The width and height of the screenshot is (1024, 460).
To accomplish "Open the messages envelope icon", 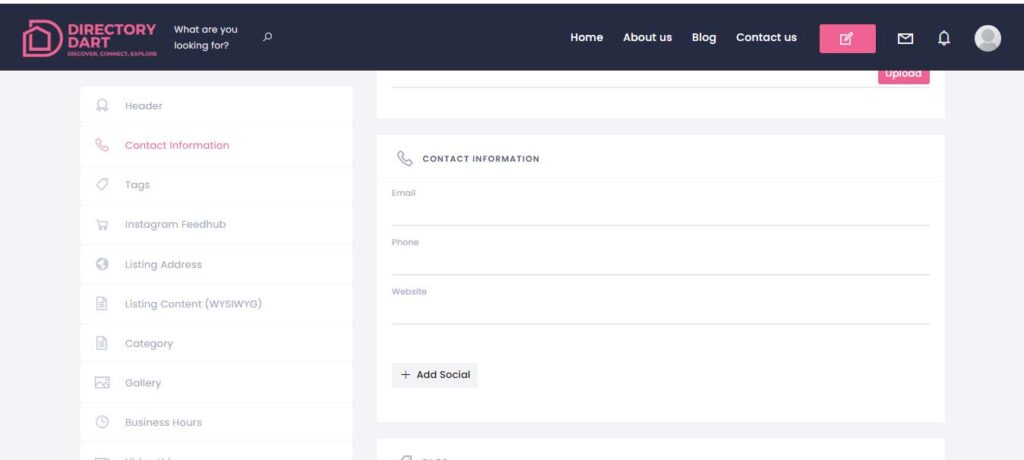I will (x=905, y=39).
